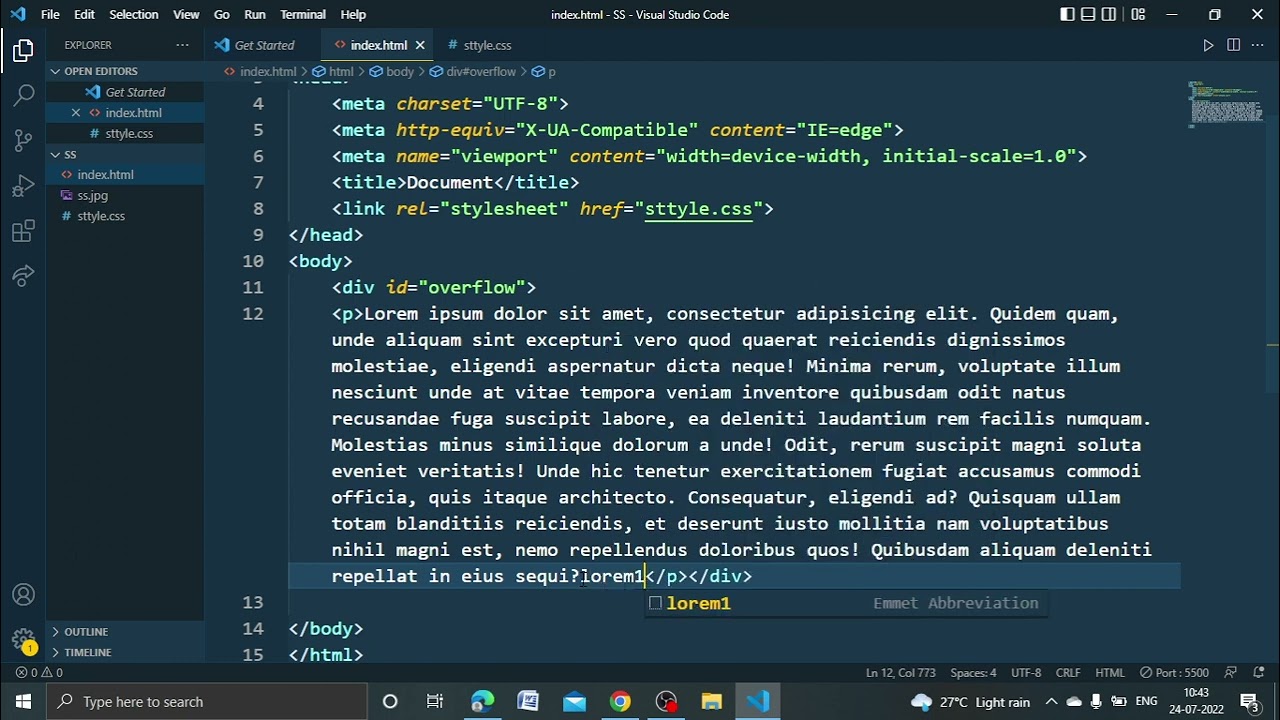Viewport: 1280px width, 720px height.
Task: Click the Windows Start button
Action: tap(23, 701)
